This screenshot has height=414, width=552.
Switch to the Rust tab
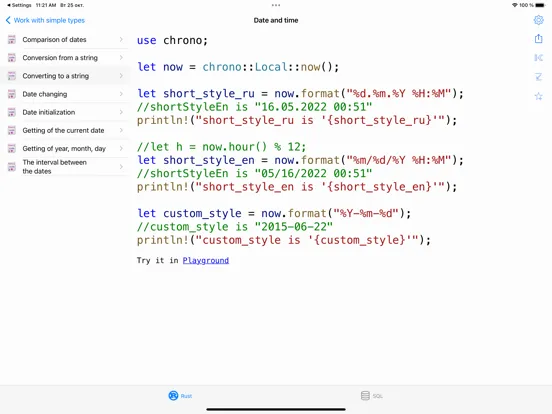coord(180,396)
